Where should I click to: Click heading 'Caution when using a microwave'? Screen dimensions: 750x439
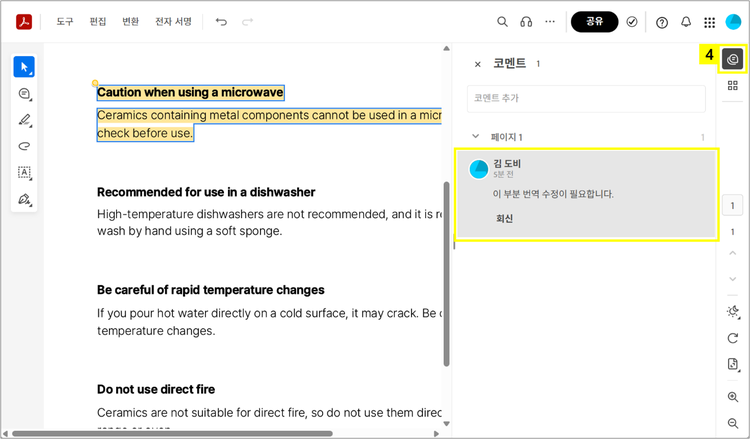coord(190,92)
